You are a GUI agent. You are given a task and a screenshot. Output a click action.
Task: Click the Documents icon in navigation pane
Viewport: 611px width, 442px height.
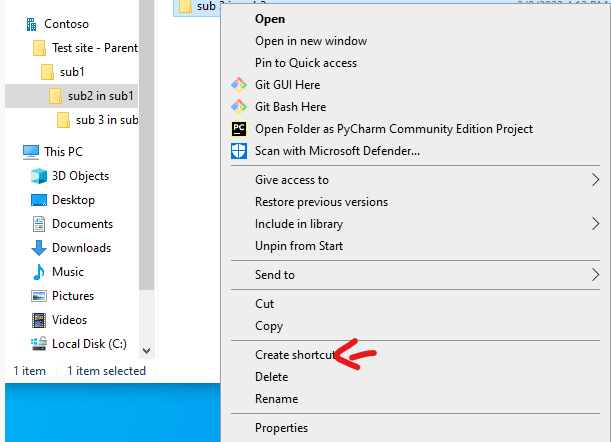39,224
